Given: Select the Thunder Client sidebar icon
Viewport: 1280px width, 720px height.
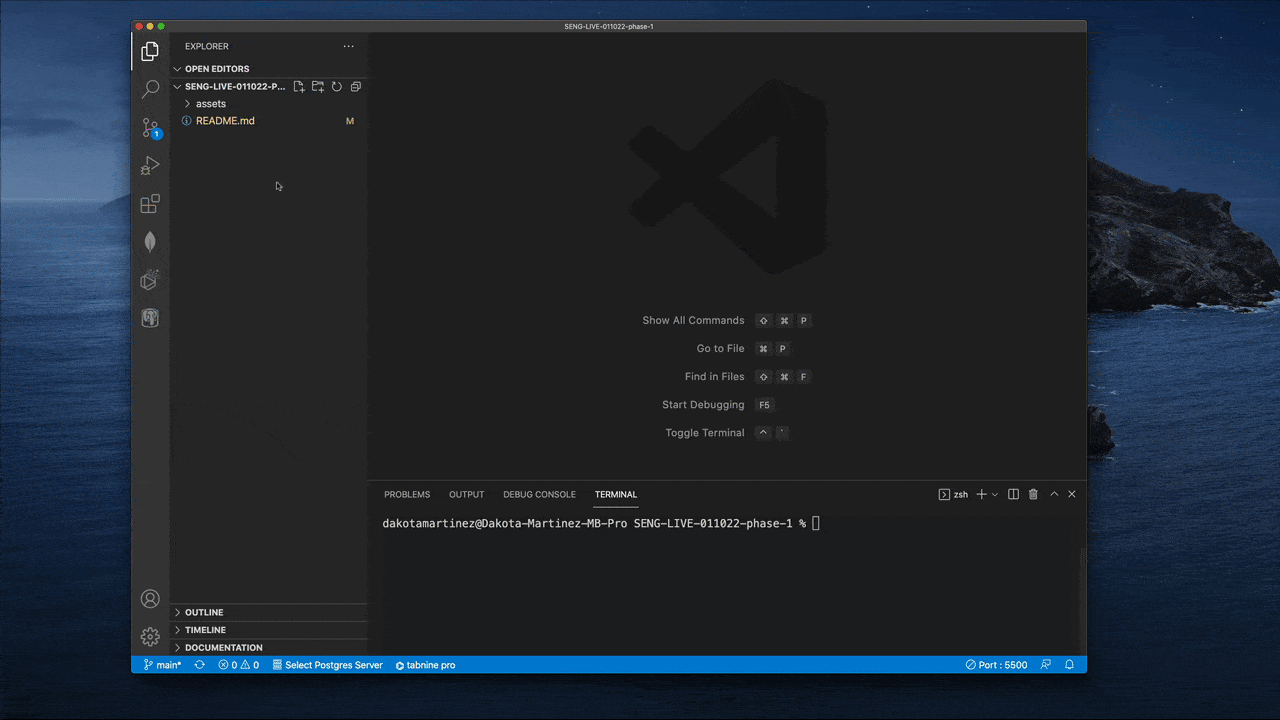Looking at the screenshot, I should click(150, 280).
